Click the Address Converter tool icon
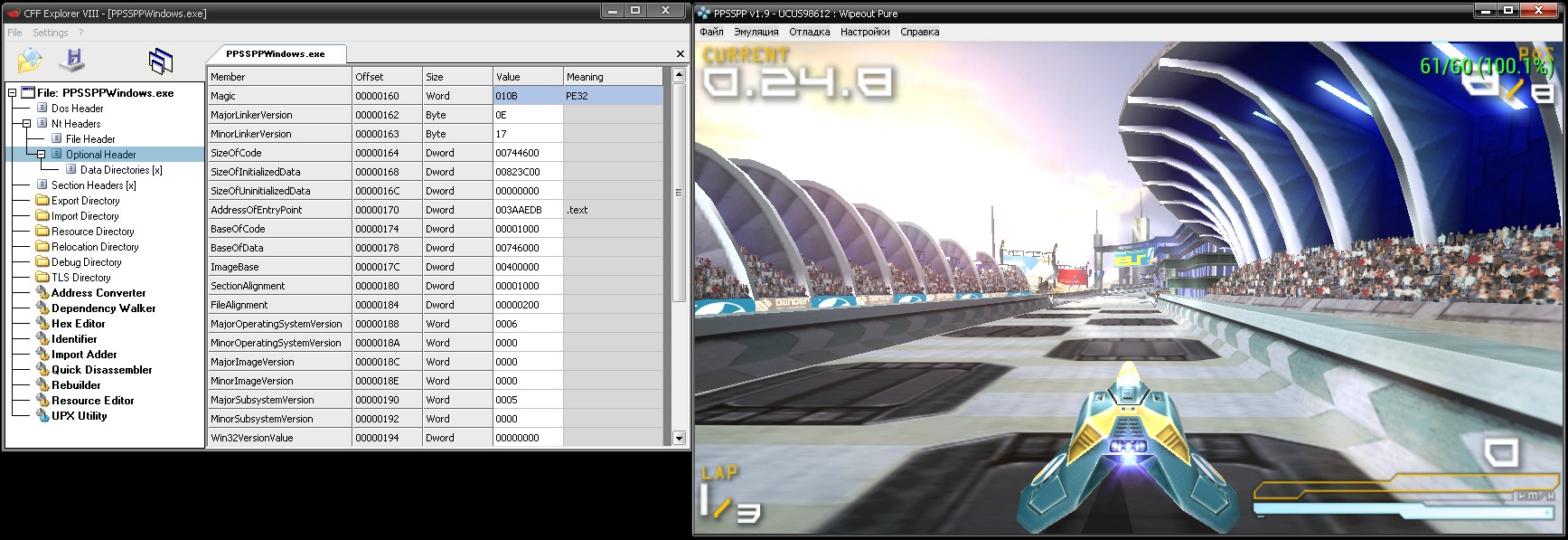The height and width of the screenshot is (540, 1568). 42,292
